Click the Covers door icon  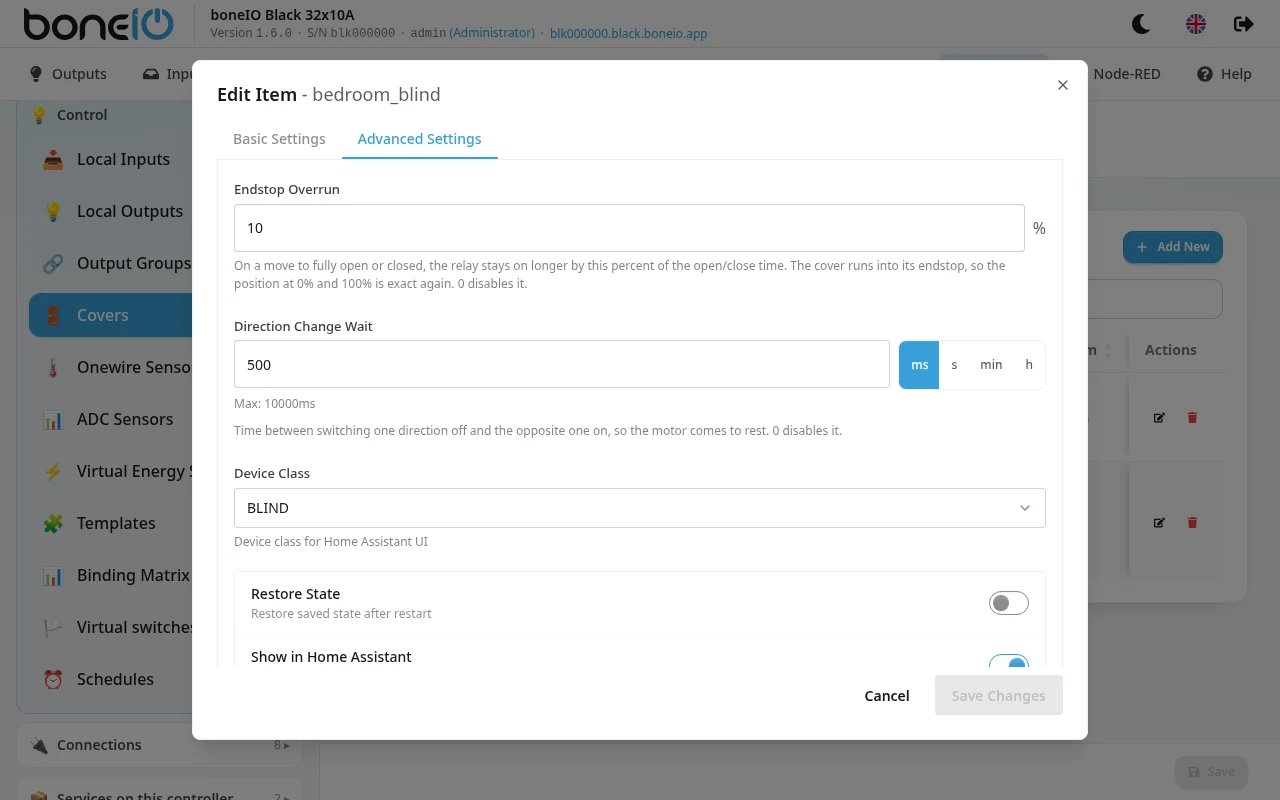pos(53,315)
